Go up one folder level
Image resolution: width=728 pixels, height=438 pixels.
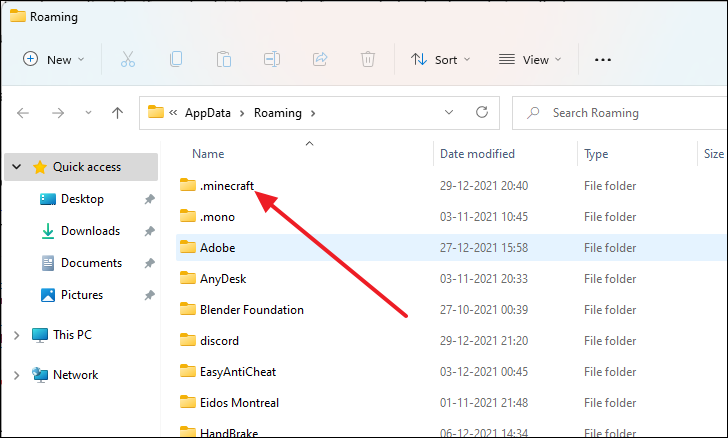(117, 113)
